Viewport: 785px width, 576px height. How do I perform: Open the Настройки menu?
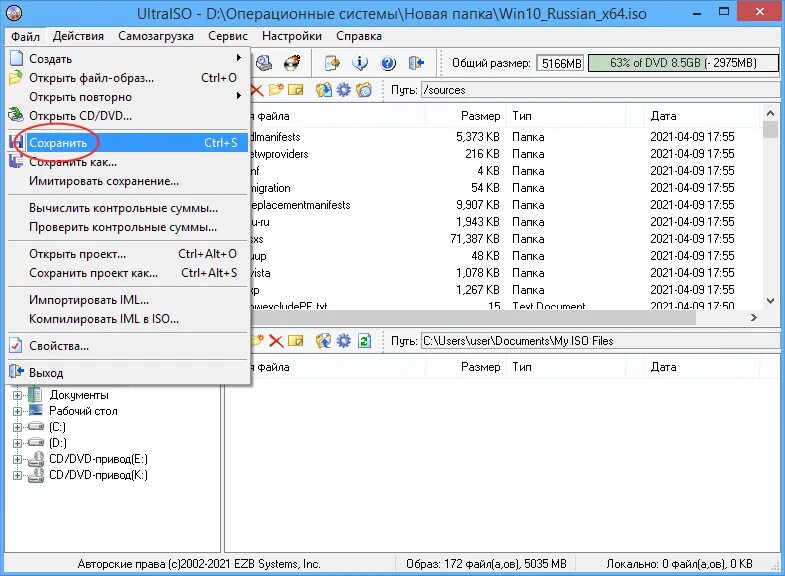292,36
